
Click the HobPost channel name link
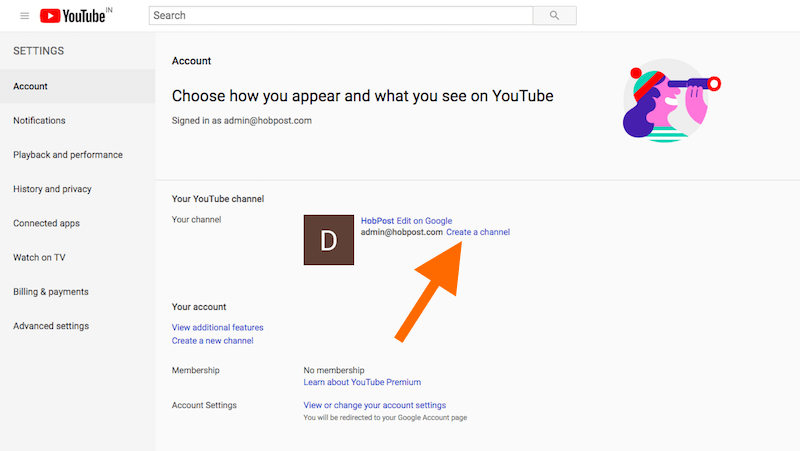coord(377,220)
